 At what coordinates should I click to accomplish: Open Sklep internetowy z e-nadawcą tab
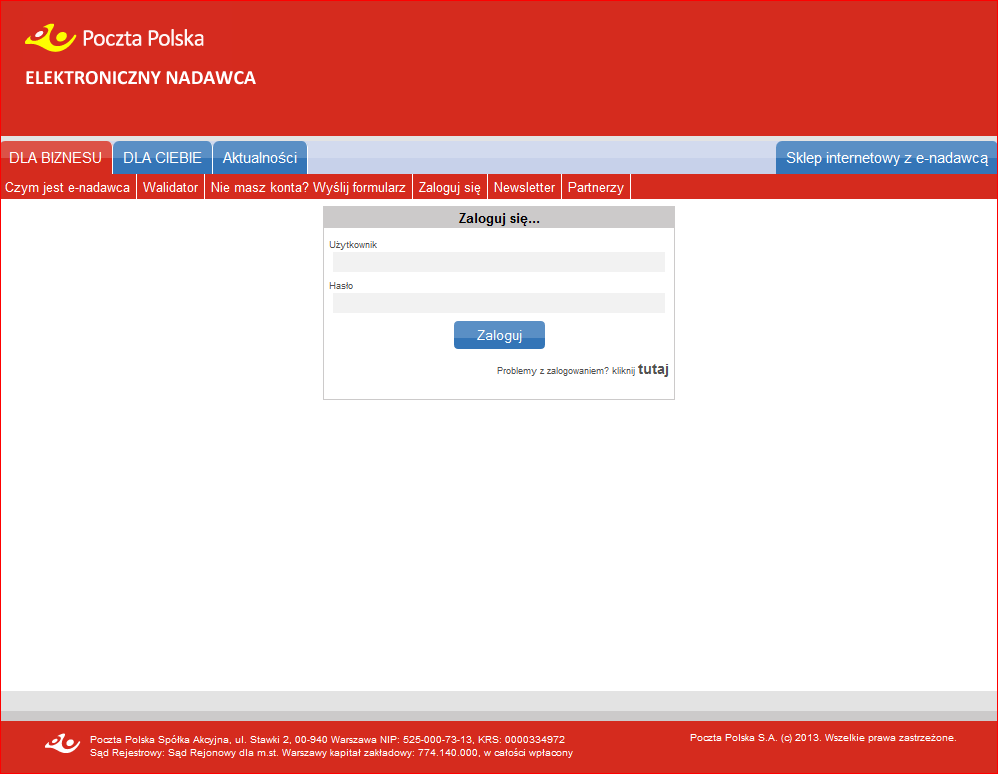click(x=887, y=158)
